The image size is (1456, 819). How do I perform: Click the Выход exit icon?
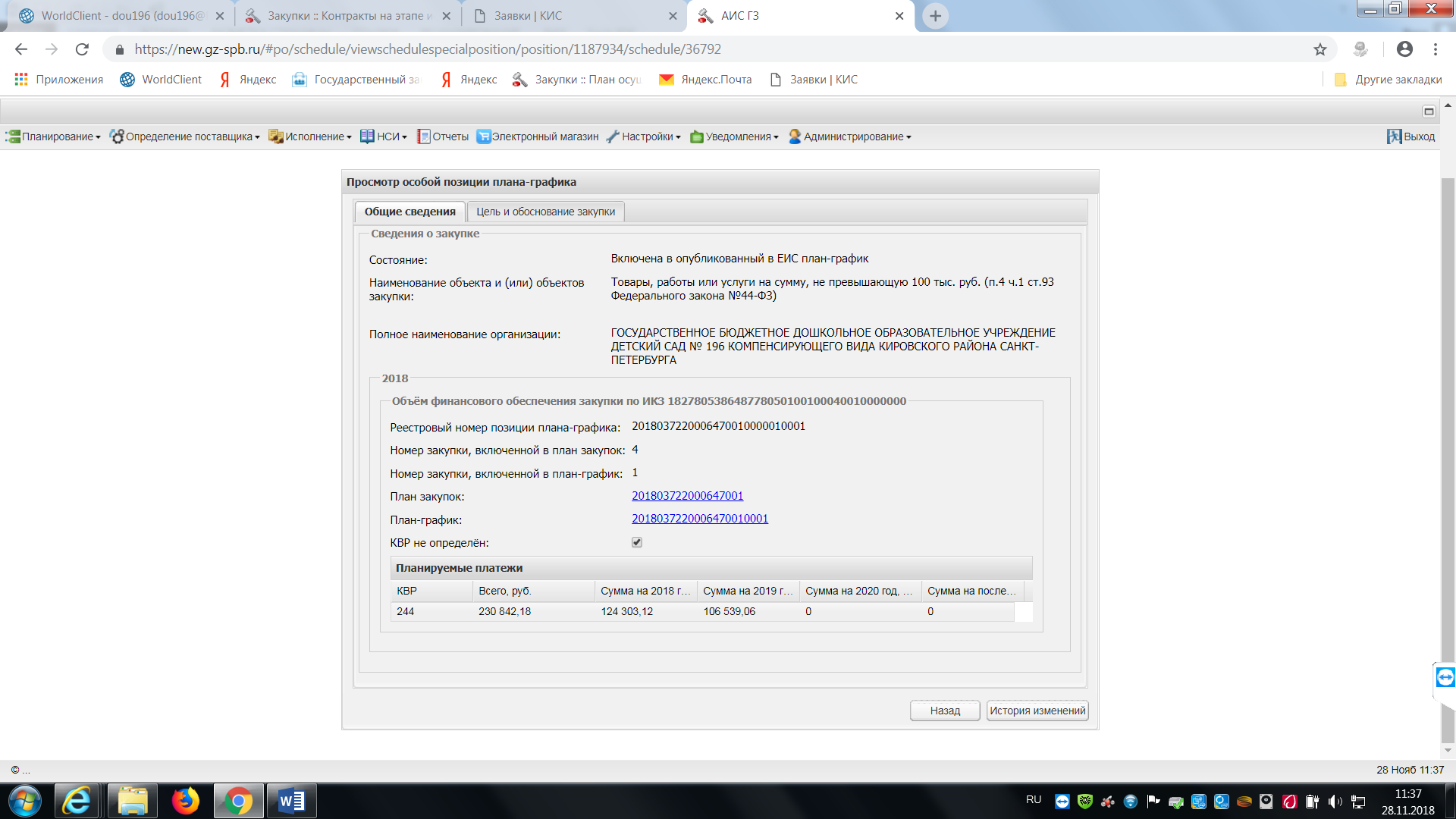click(x=1394, y=136)
